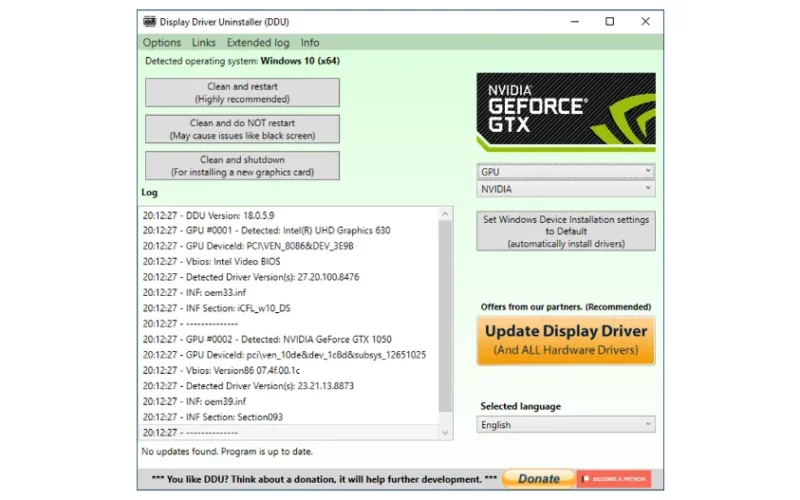Image resolution: width=800 pixels, height=500 pixels.
Task: Click the log vertical scrollbar thumb
Action: [445, 316]
